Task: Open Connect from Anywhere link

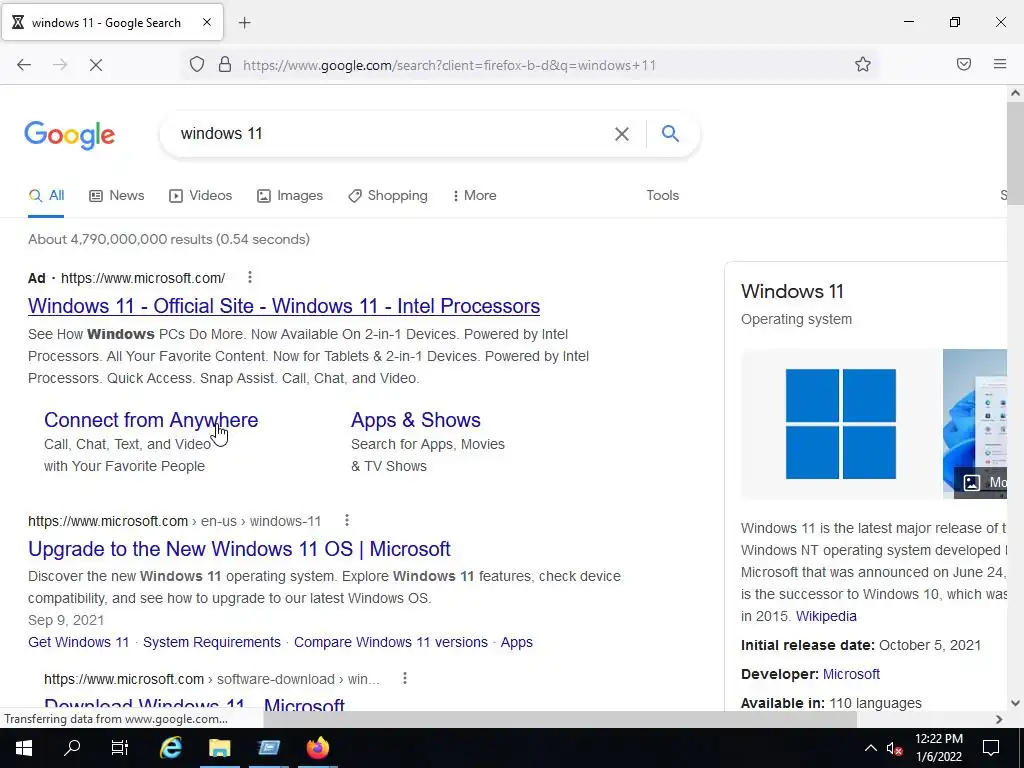Action: [151, 420]
